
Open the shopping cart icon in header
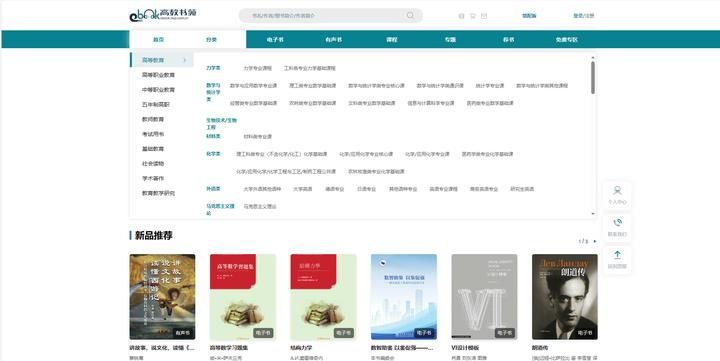click(x=473, y=16)
